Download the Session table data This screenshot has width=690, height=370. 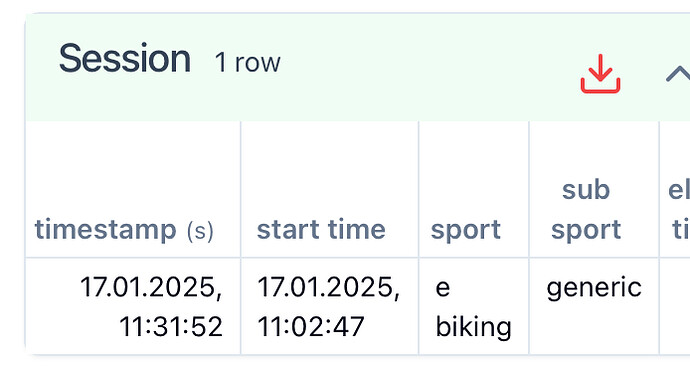[x=600, y=73]
